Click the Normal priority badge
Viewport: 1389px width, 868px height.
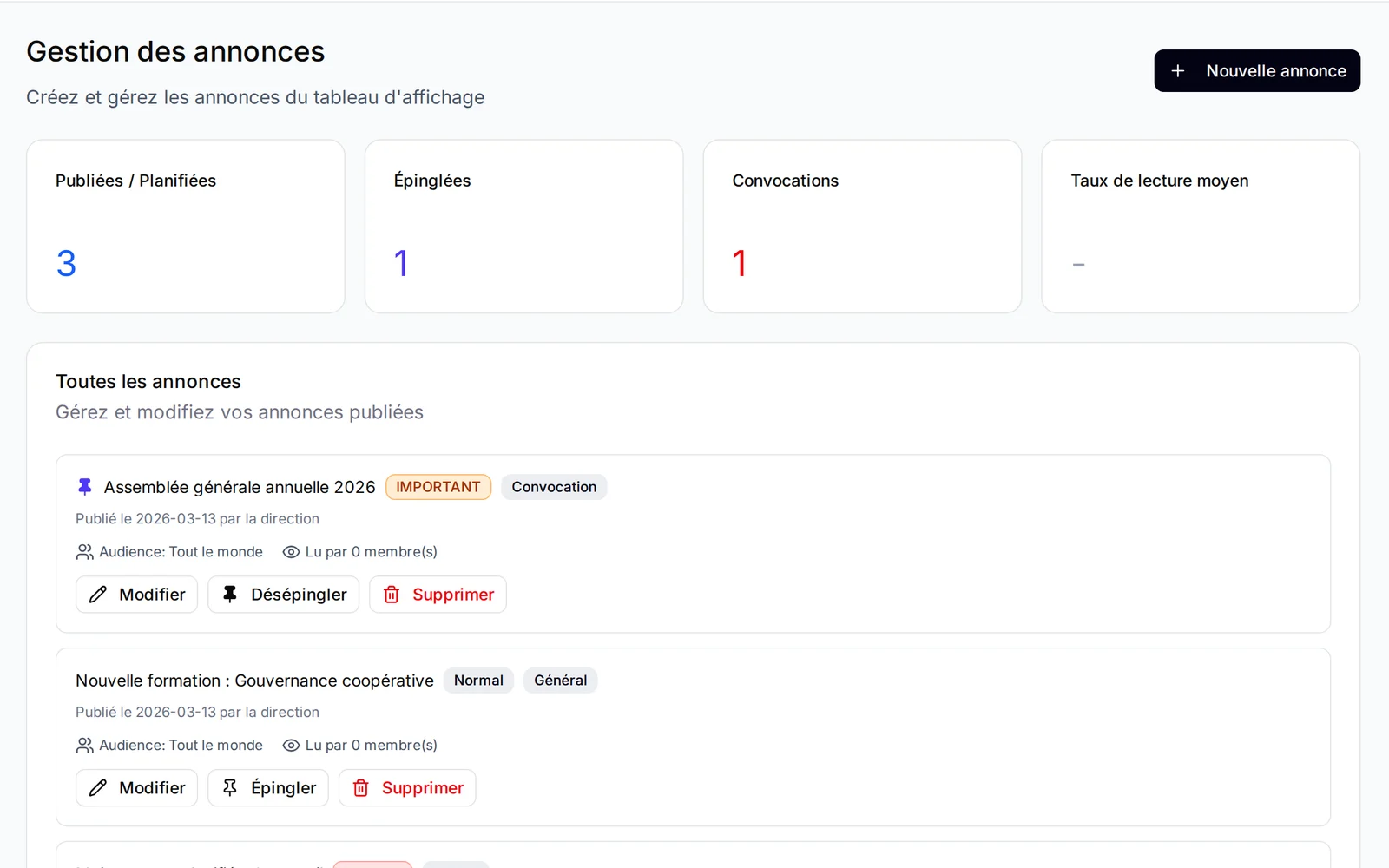pyautogui.click(x=478, y=681)
